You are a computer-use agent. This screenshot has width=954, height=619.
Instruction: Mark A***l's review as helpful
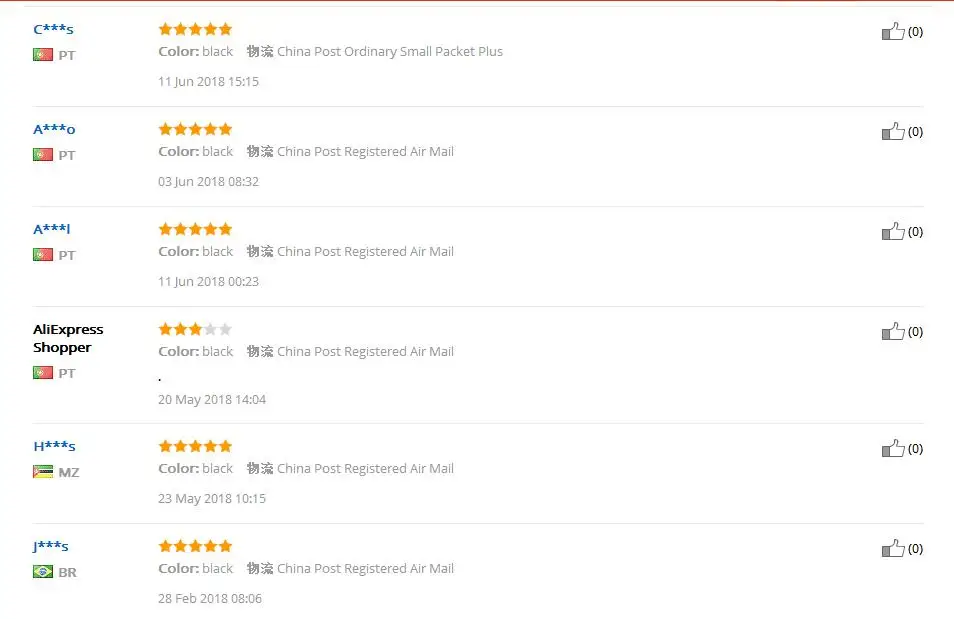[x=893, y=231]
